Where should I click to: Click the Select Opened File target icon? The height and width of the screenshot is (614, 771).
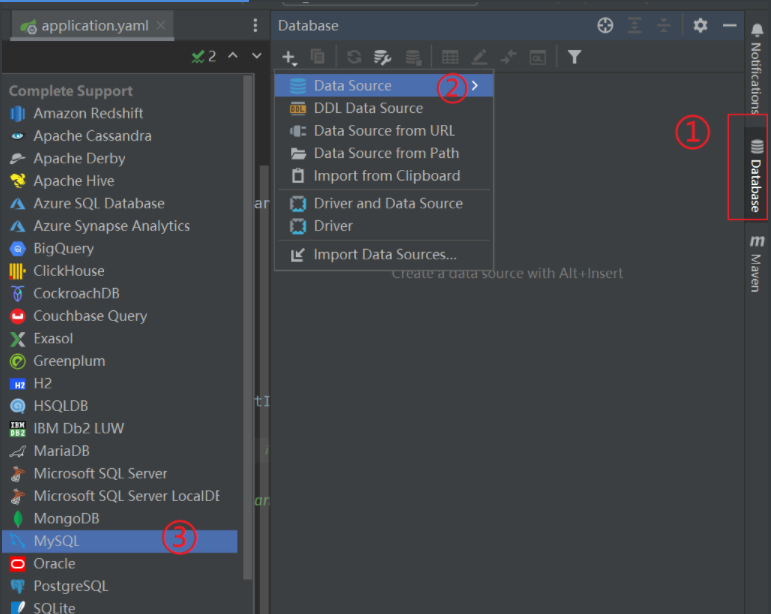[x=605, y=25]
